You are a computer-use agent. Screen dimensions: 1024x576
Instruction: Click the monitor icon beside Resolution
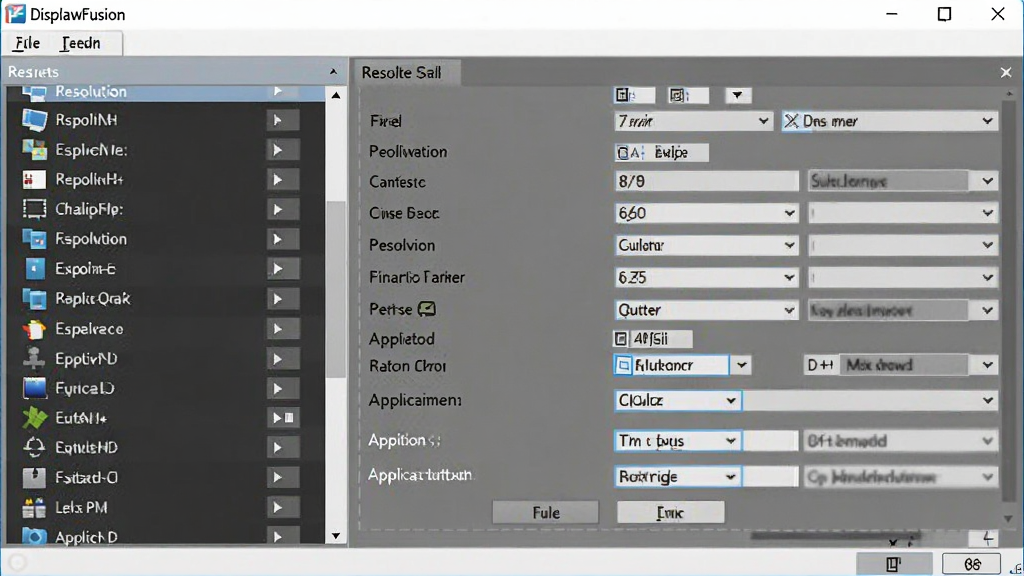34,93
